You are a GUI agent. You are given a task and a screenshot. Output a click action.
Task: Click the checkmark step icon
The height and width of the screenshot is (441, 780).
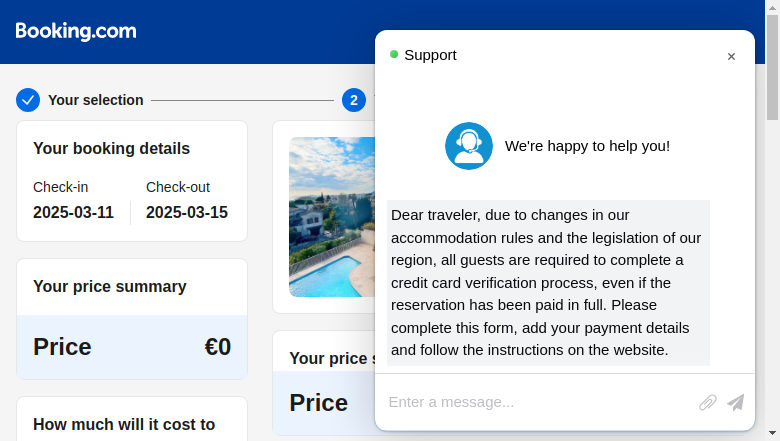click(28, 100)
